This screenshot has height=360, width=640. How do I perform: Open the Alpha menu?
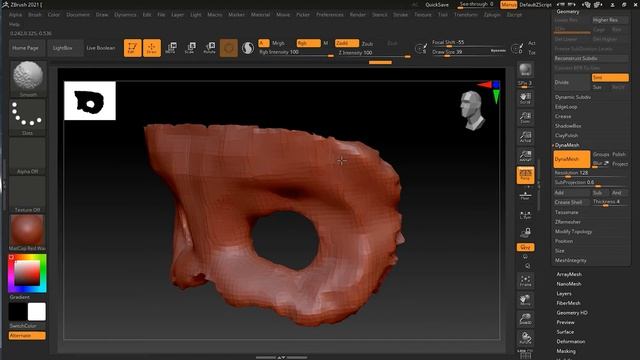pos(16,15)
